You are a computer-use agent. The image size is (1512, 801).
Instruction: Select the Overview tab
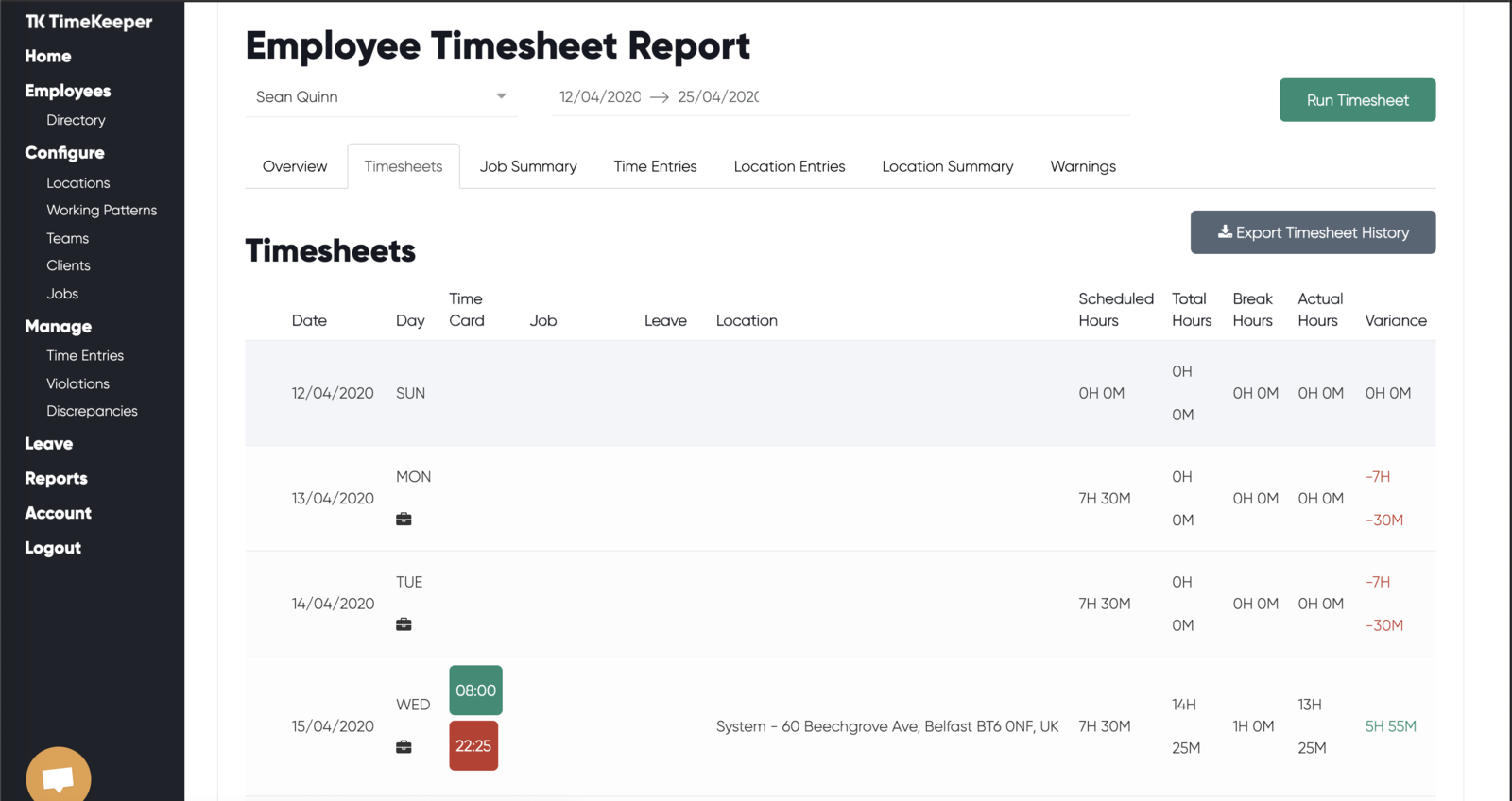coord(295,166)
